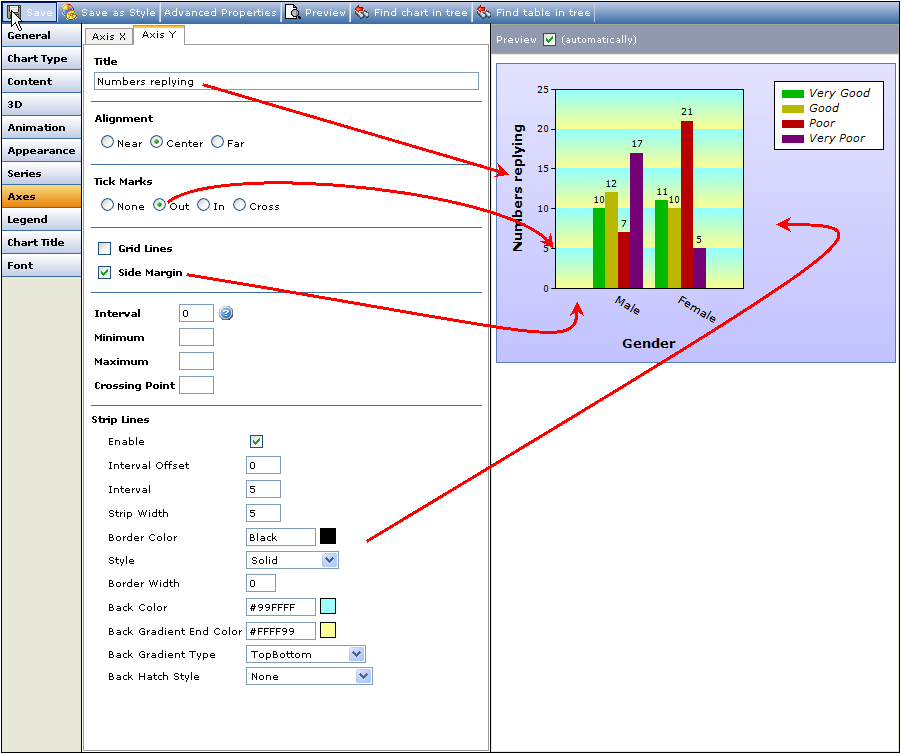The image size is (901, 754).
Task: Toggle automatic Preview checkbox
Action: pyautogui.click(x=549, y=39)
